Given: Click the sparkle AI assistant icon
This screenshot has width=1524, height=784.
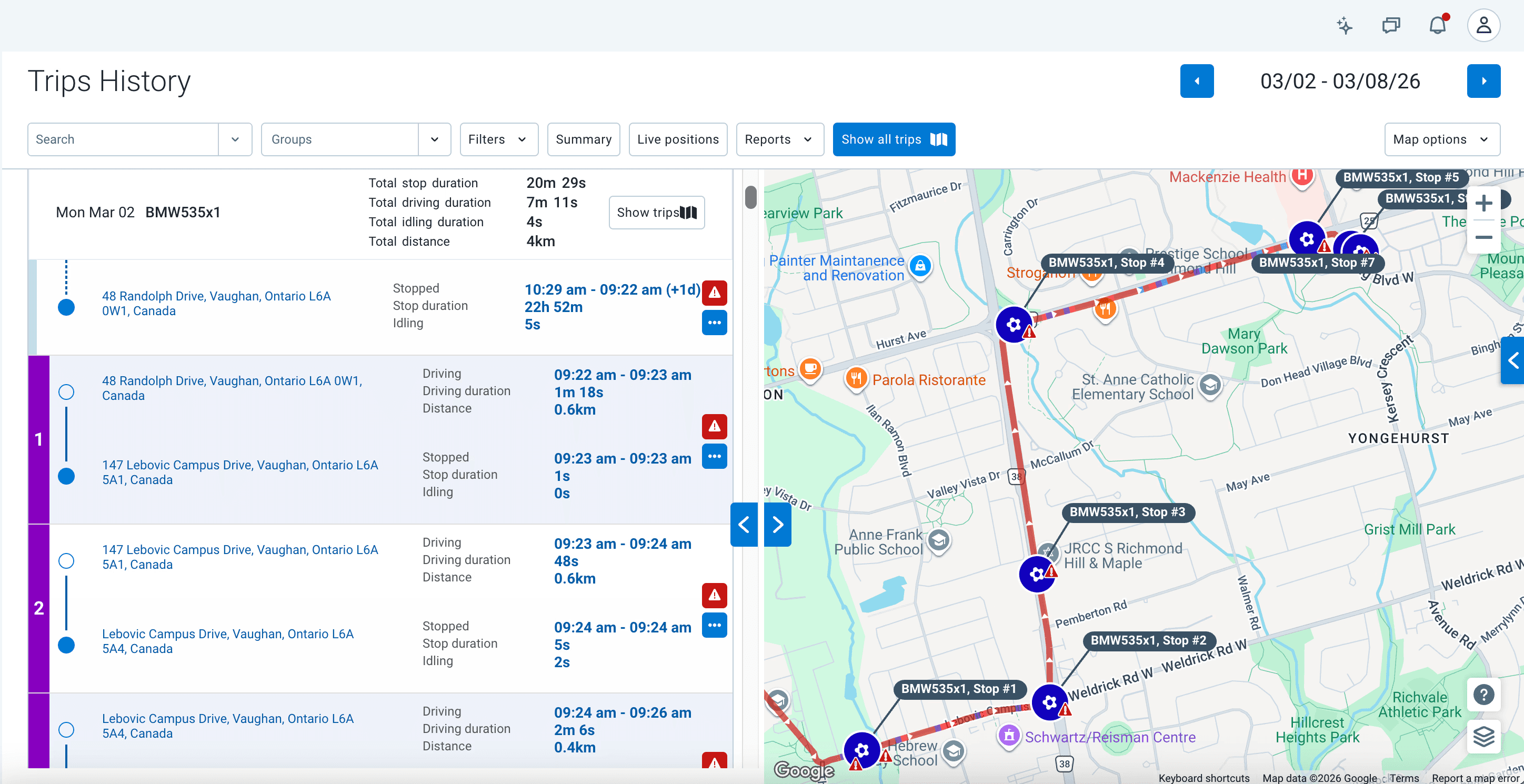Looking at the screenshot, I should point(1344,25).
